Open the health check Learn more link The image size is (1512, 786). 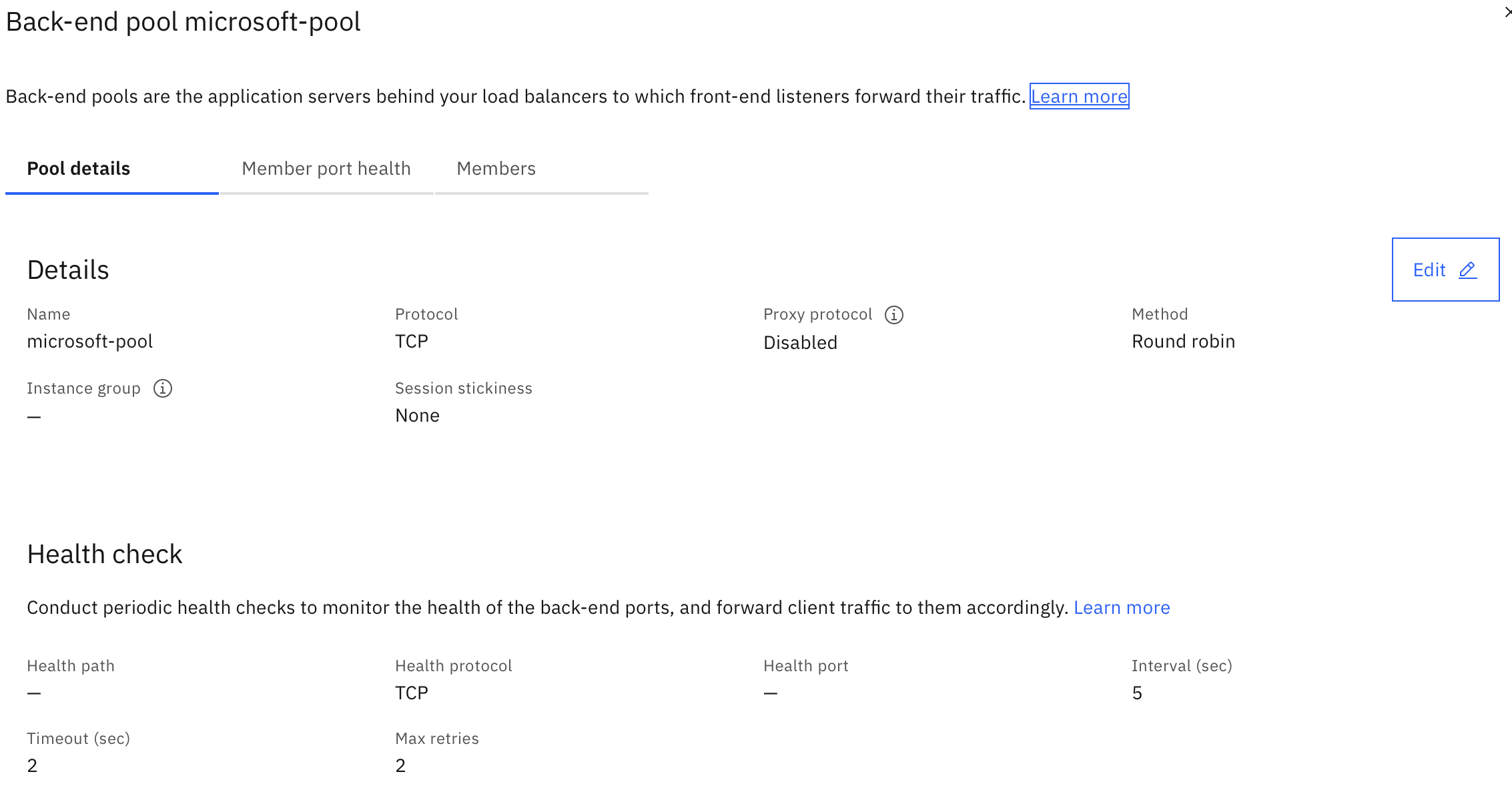pos(1122,607)
